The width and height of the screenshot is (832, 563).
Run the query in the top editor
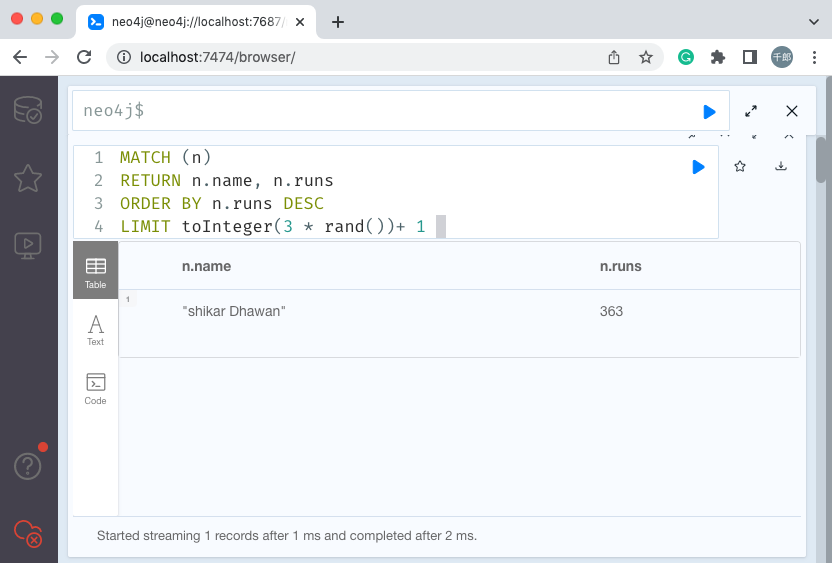(x=709, y=111)
